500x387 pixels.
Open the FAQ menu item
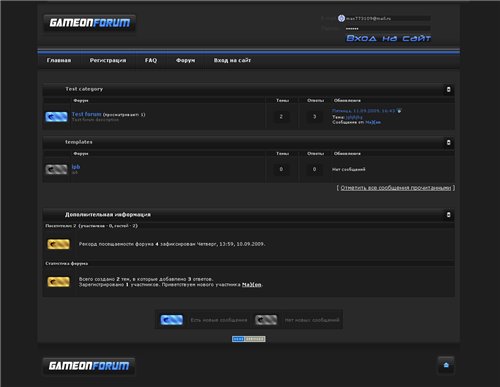click(151, 60)
